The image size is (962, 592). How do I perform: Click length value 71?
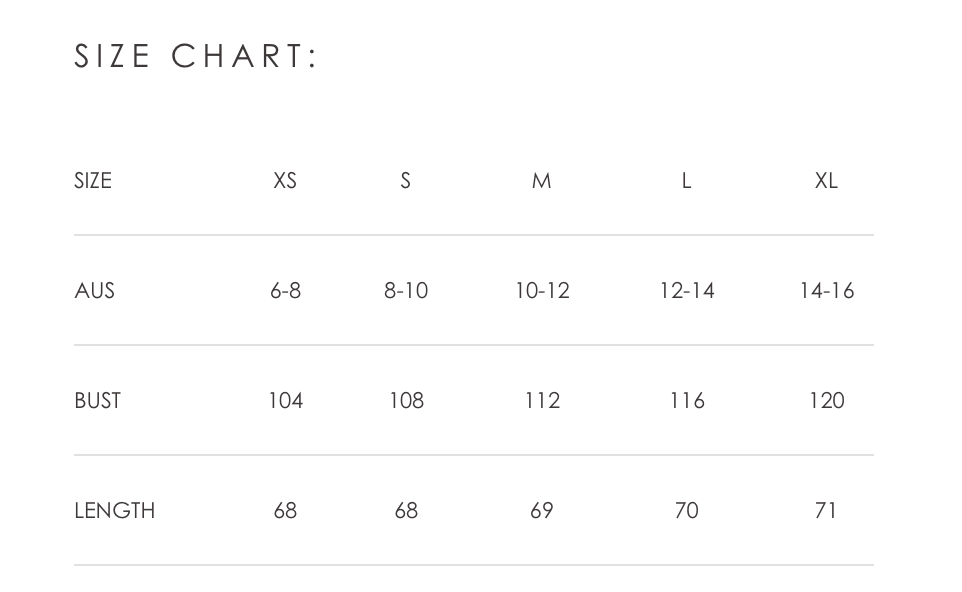826,510
